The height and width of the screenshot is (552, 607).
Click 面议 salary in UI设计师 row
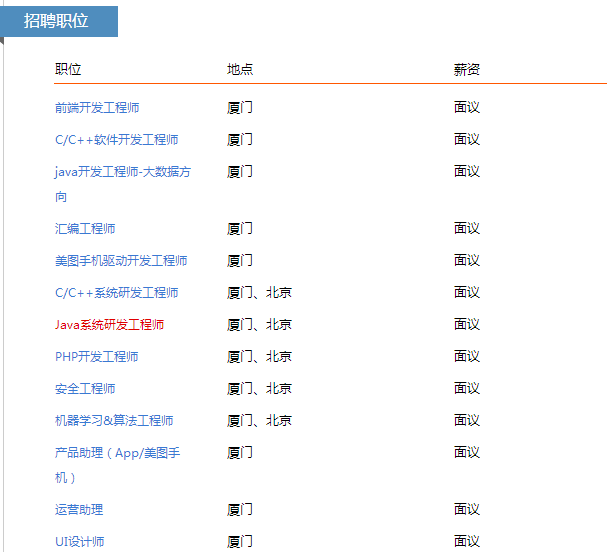click(466, 541)
